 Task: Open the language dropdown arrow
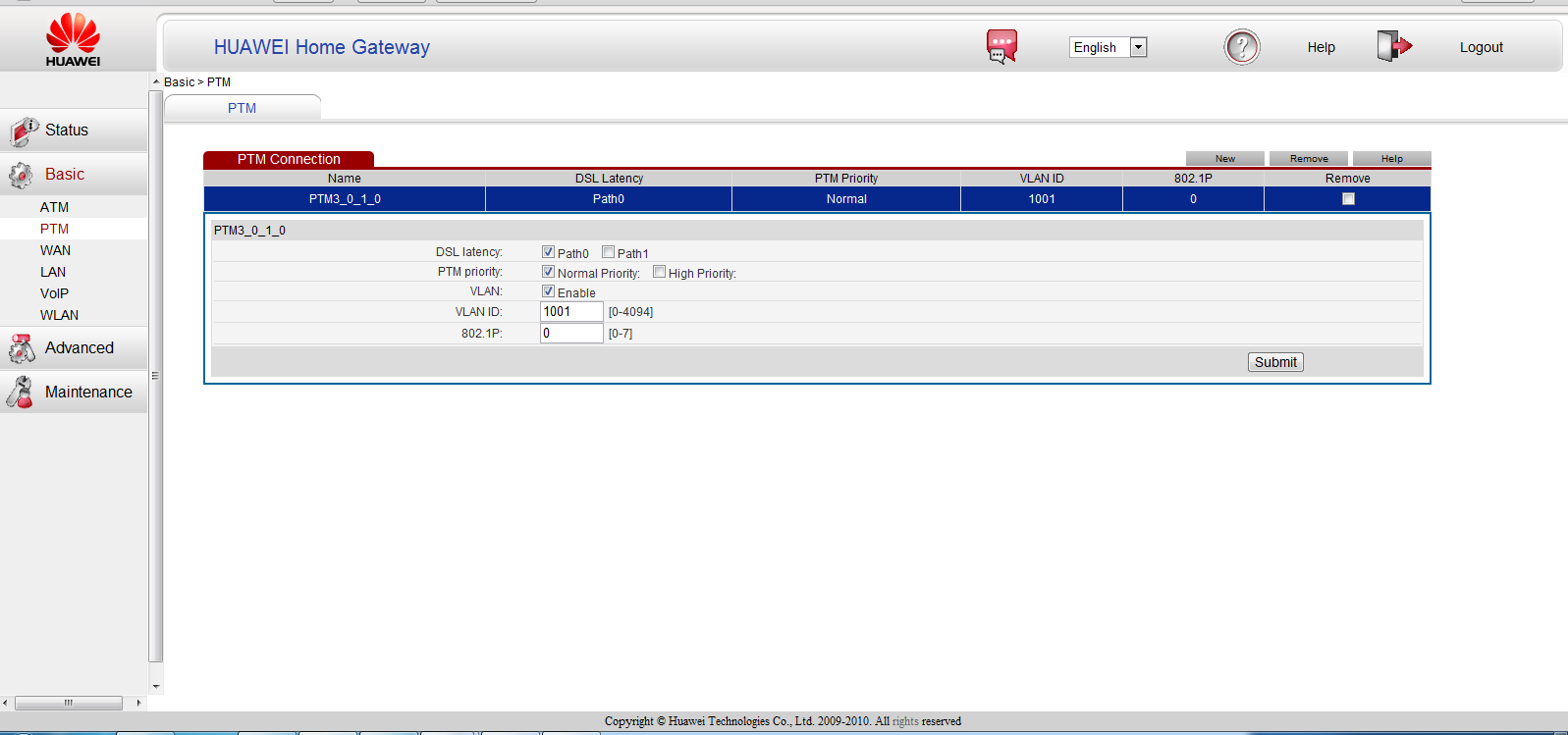click(1139, 47)
